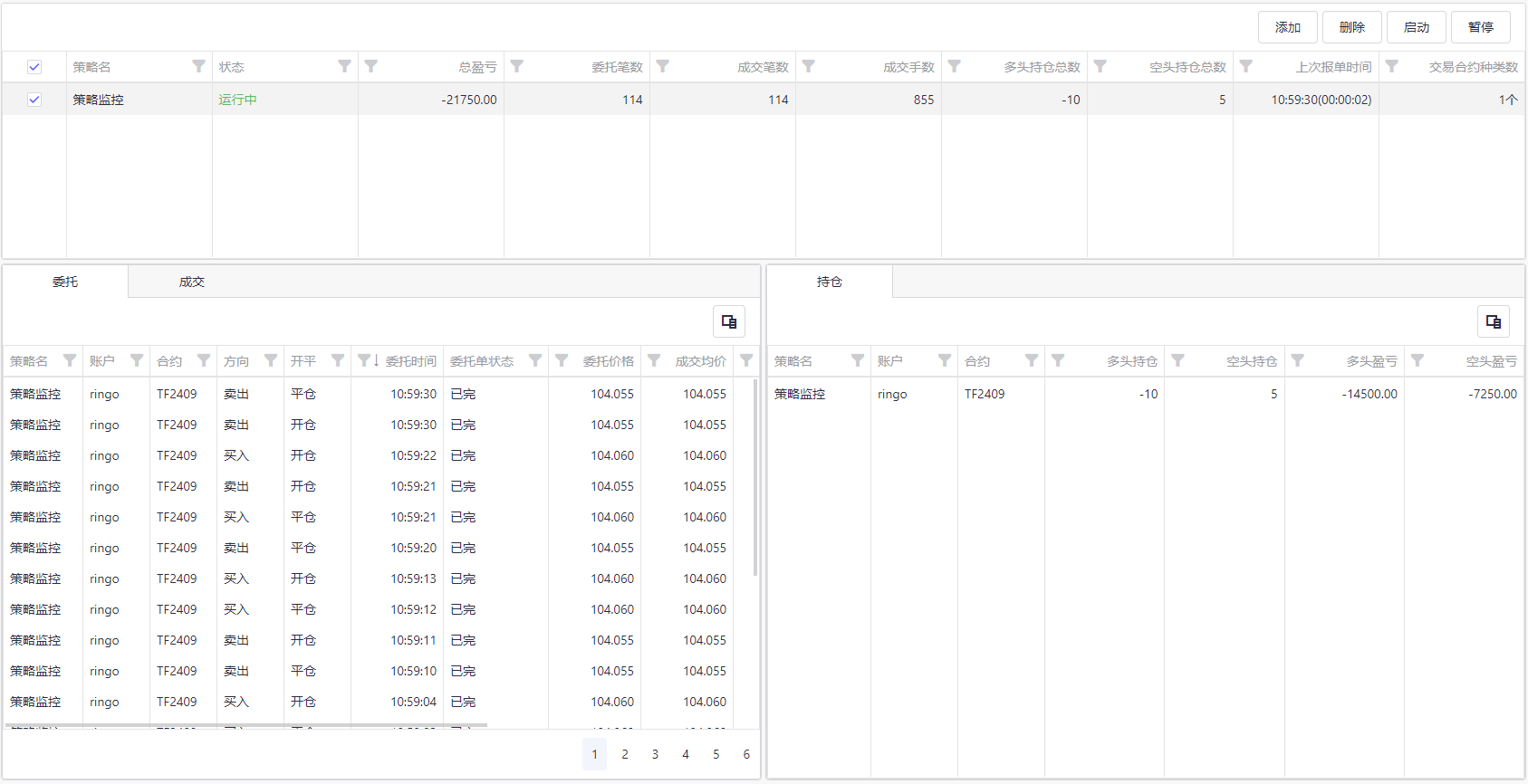Filter orders table by 委托价格
Viewport: 1528px width, 784px height.
[562, 360]
